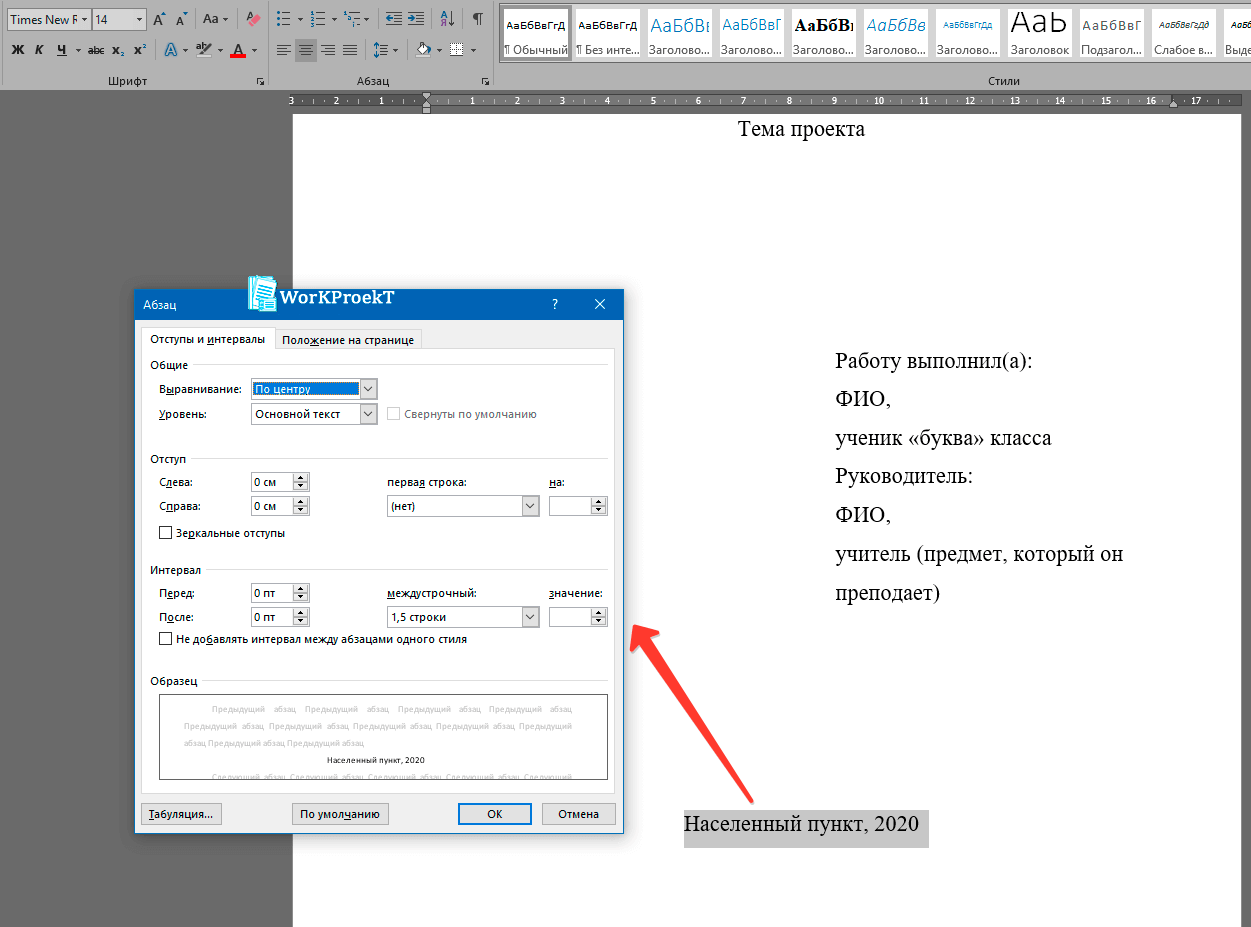
Task: Choose the 'Без интервала' style thumbnail
Action: pyautogui.click(x=607, y=34)
